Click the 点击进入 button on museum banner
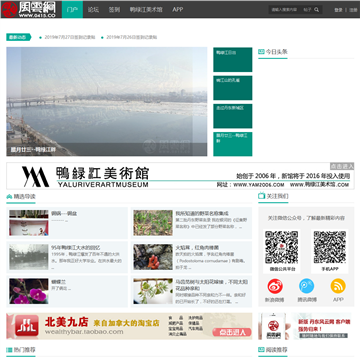 pyautogui.click(x=342, y=166)
